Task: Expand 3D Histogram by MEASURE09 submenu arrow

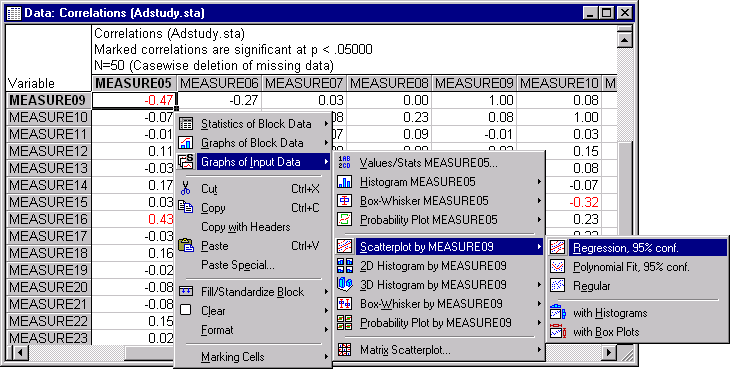Action: tap(540, 285)
